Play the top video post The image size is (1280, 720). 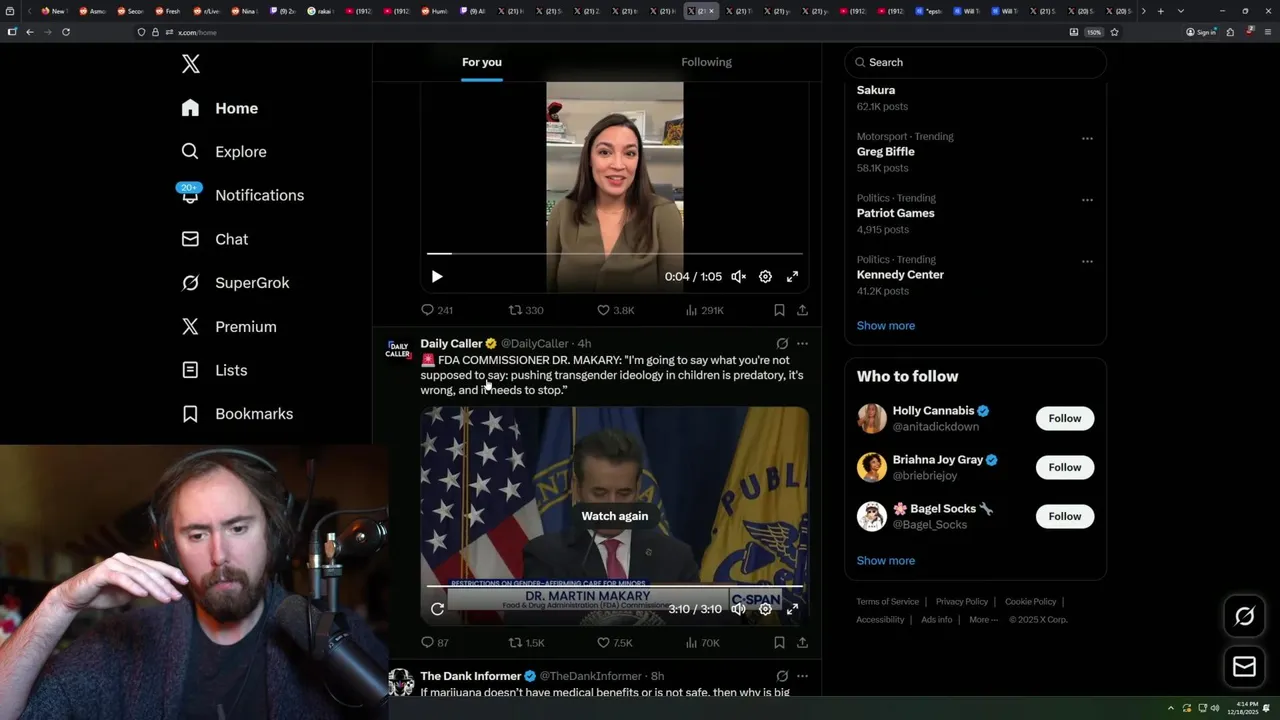(x=437, y=277)
